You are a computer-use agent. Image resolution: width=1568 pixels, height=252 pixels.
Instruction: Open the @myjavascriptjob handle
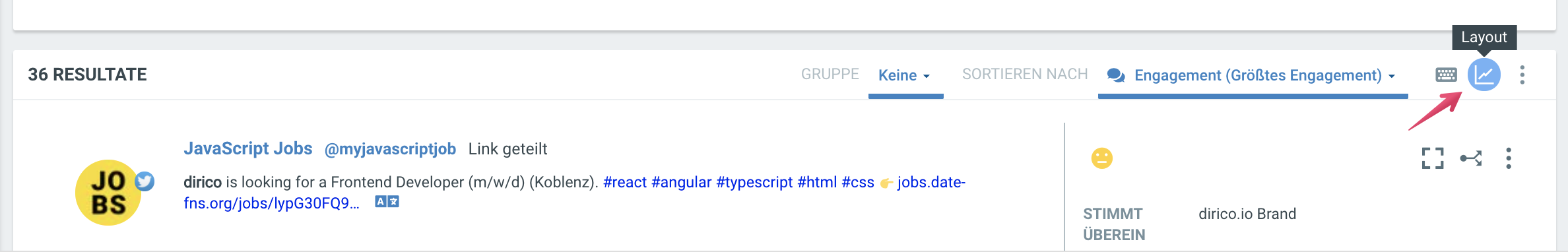[390, 149]
